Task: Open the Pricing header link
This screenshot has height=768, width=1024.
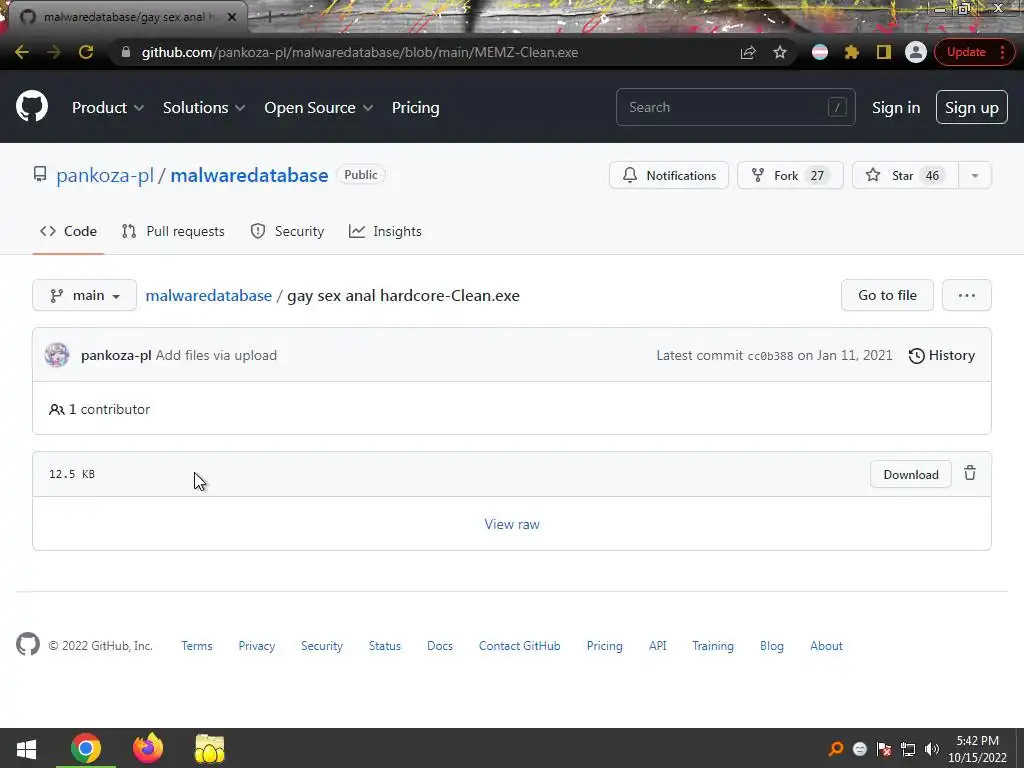Action: point(415,108)
